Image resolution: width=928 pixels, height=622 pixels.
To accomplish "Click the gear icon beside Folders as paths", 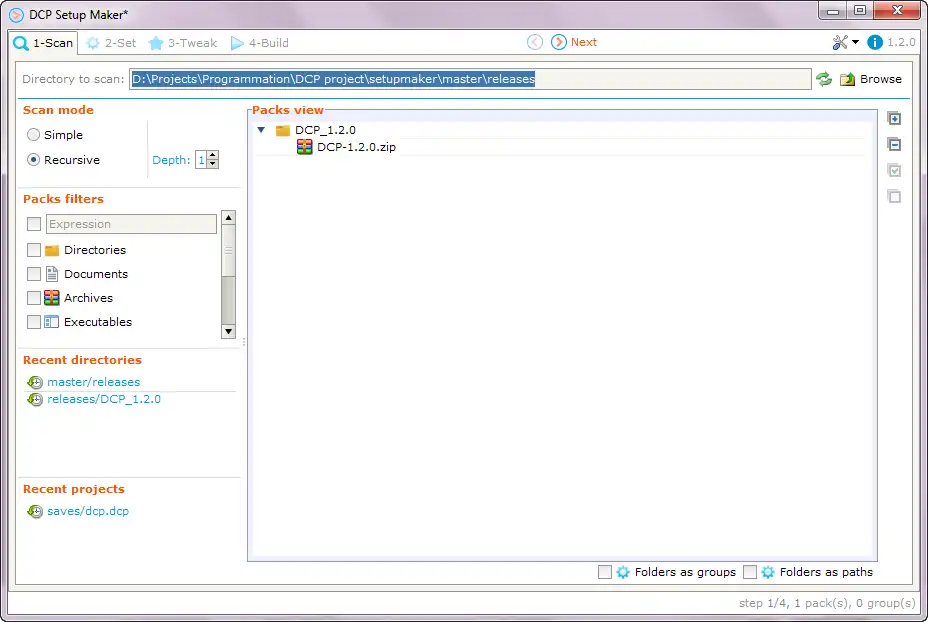I will click(768, 572).
